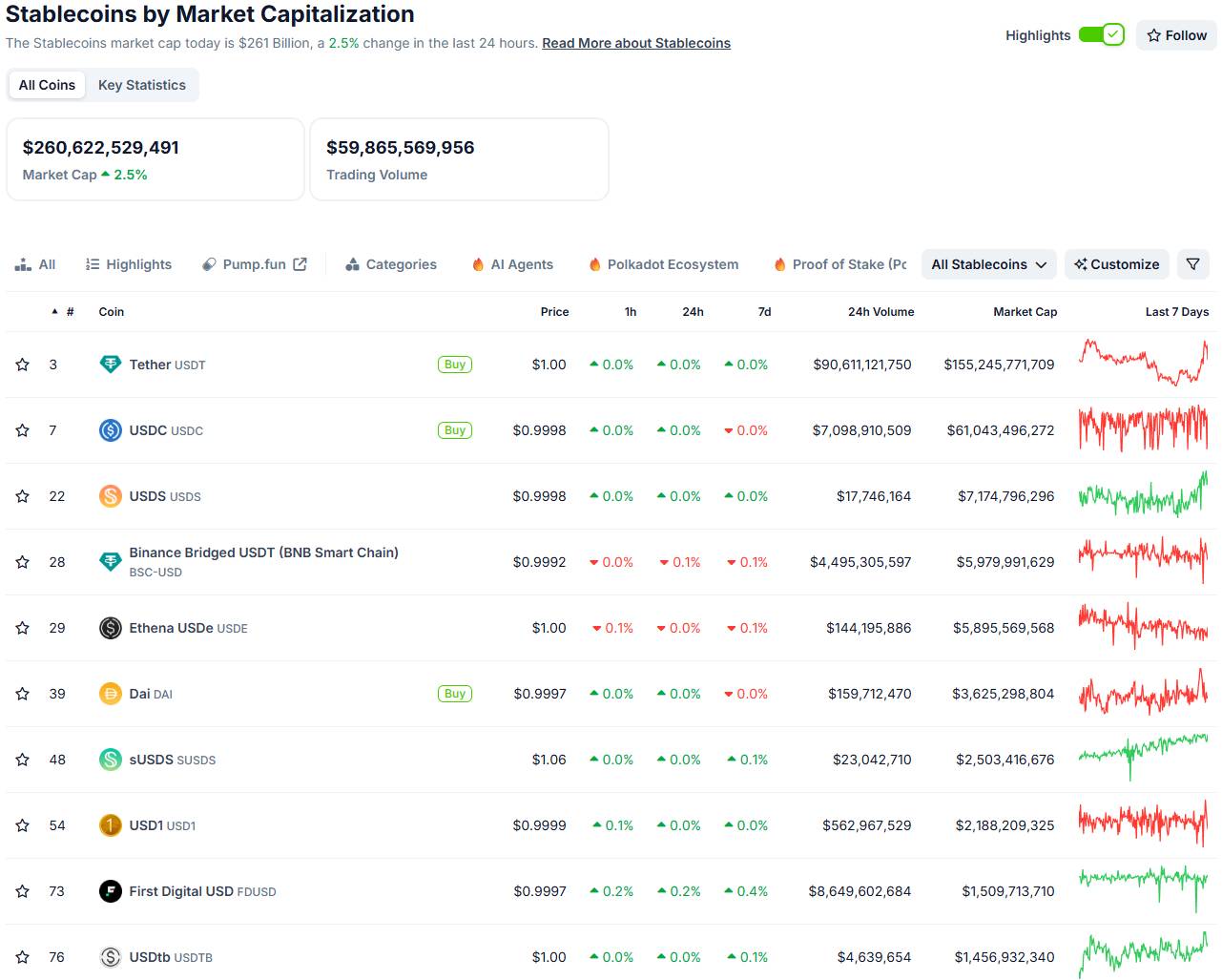
Task: Open Read More about Stablecoins link
Action: (636, 43)
